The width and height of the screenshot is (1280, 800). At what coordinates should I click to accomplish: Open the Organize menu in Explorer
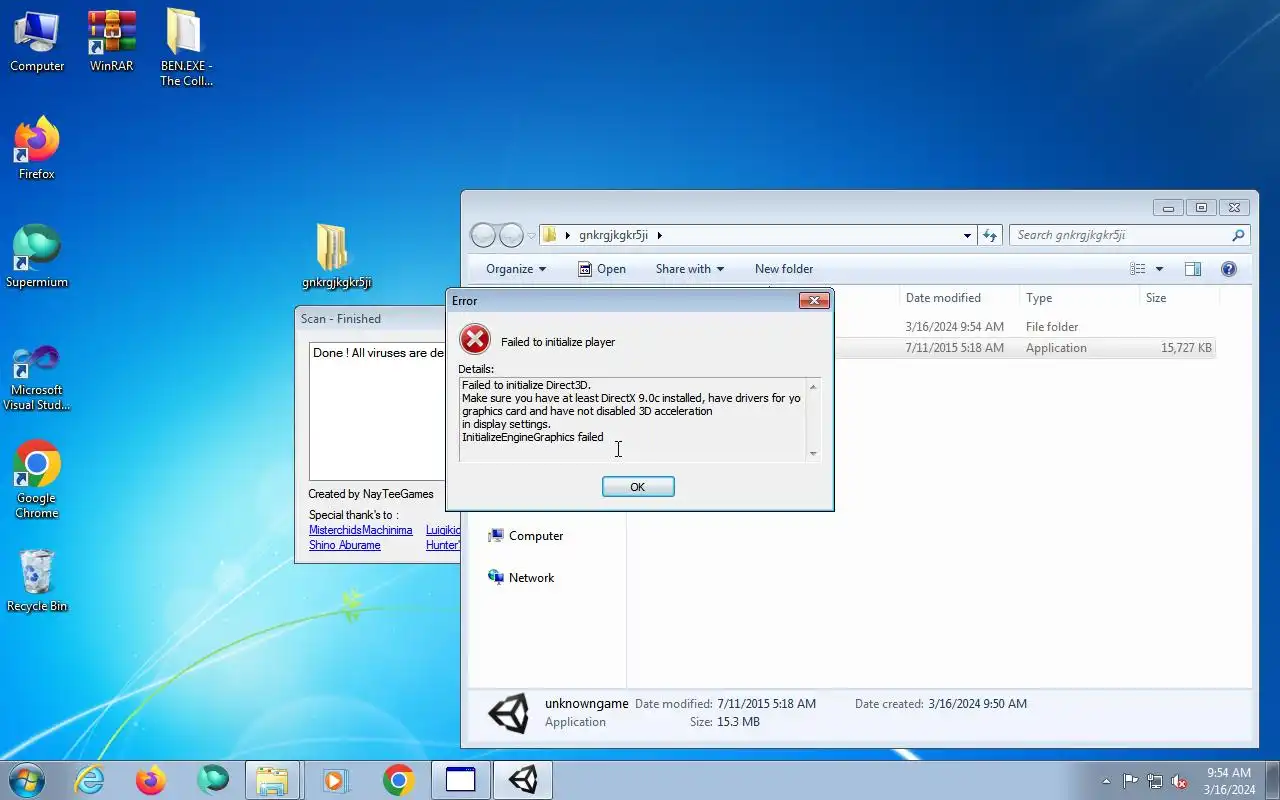516,269
